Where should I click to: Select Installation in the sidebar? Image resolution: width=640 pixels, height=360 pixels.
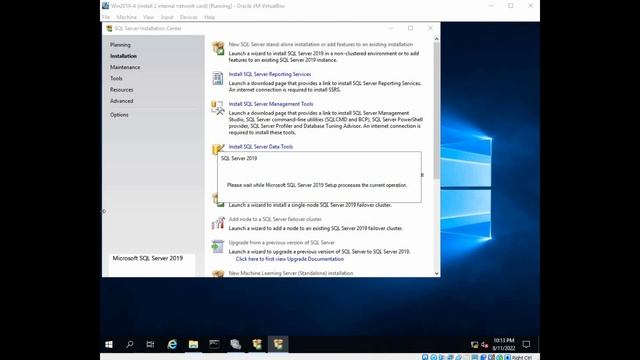pyautogui.click(x=123, y=56)
